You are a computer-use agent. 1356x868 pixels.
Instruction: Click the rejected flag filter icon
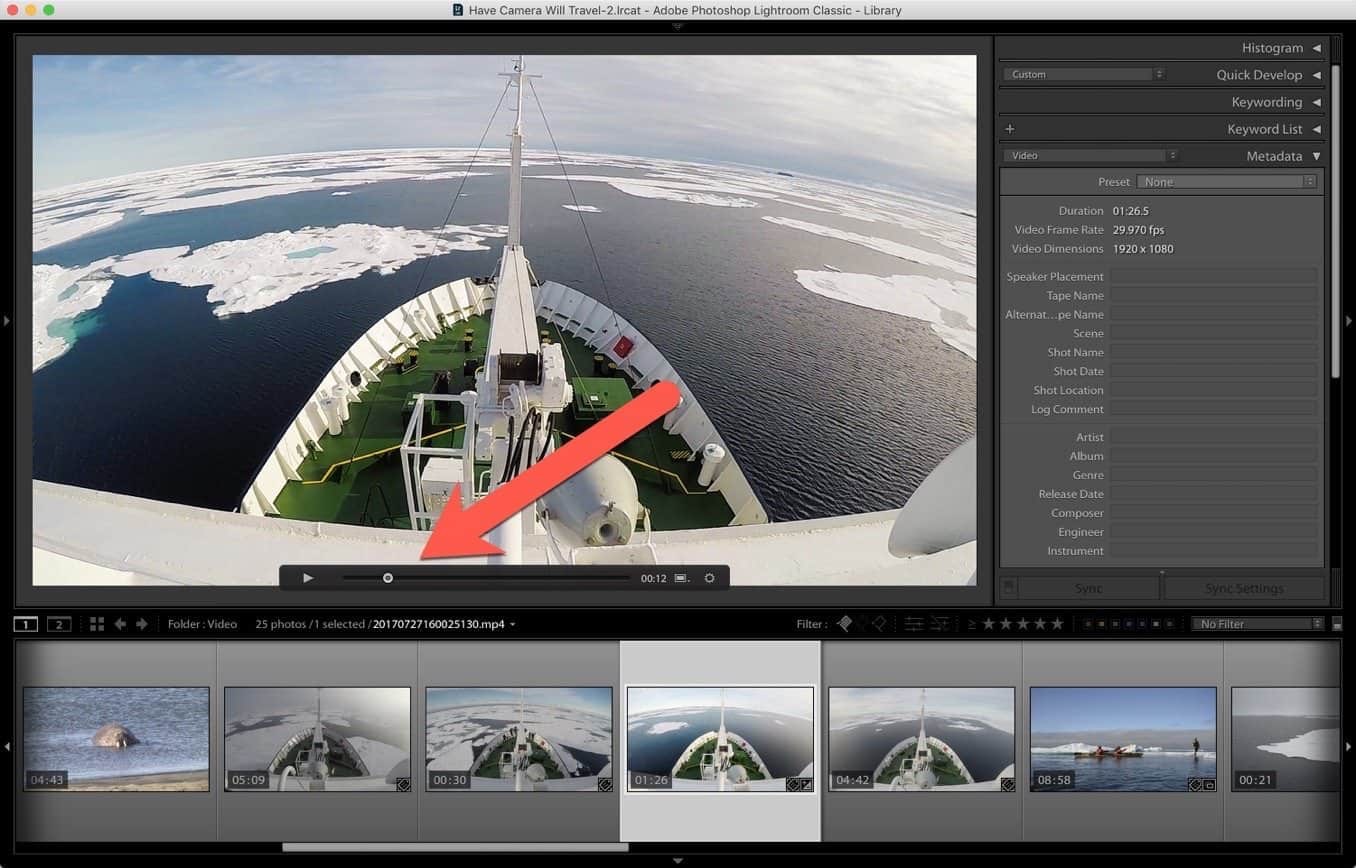[x=879, y=623]
